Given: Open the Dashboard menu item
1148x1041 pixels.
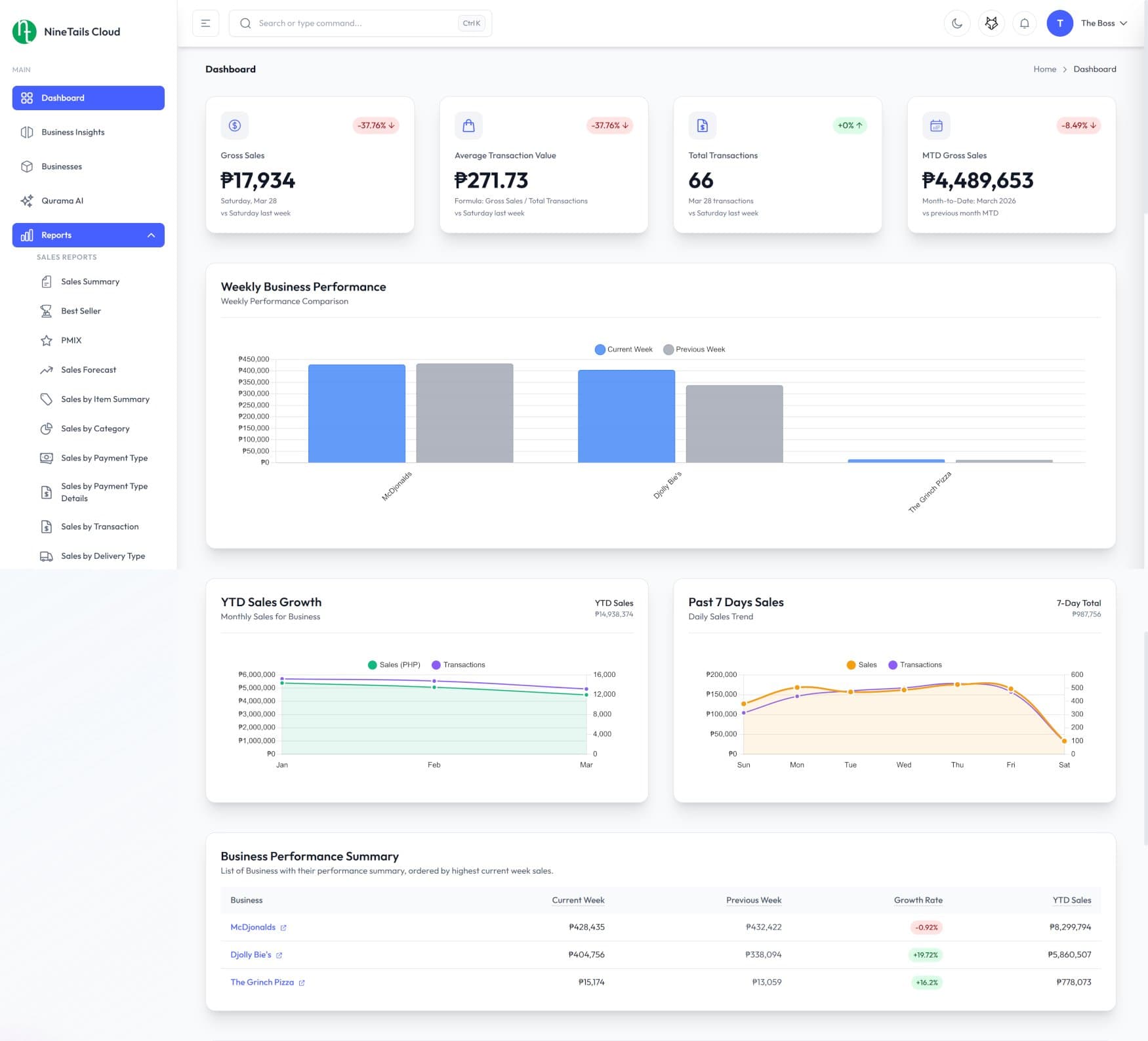Looking at the screenshot, I should (63, 98).
